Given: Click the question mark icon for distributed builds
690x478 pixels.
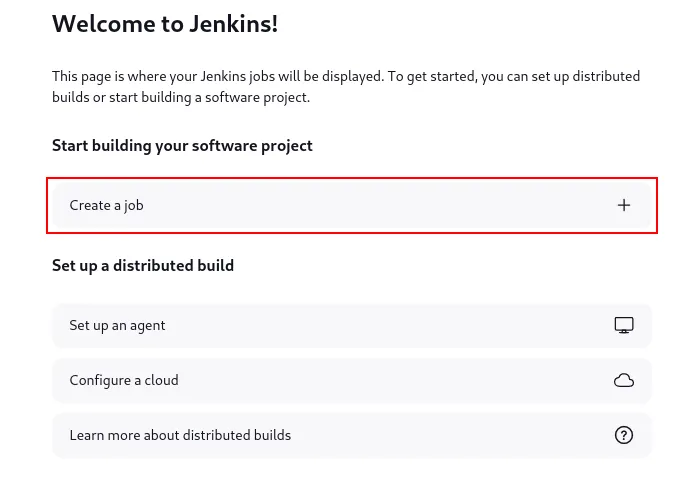Looking at the screenshot, I should click(x=624, y=435).
